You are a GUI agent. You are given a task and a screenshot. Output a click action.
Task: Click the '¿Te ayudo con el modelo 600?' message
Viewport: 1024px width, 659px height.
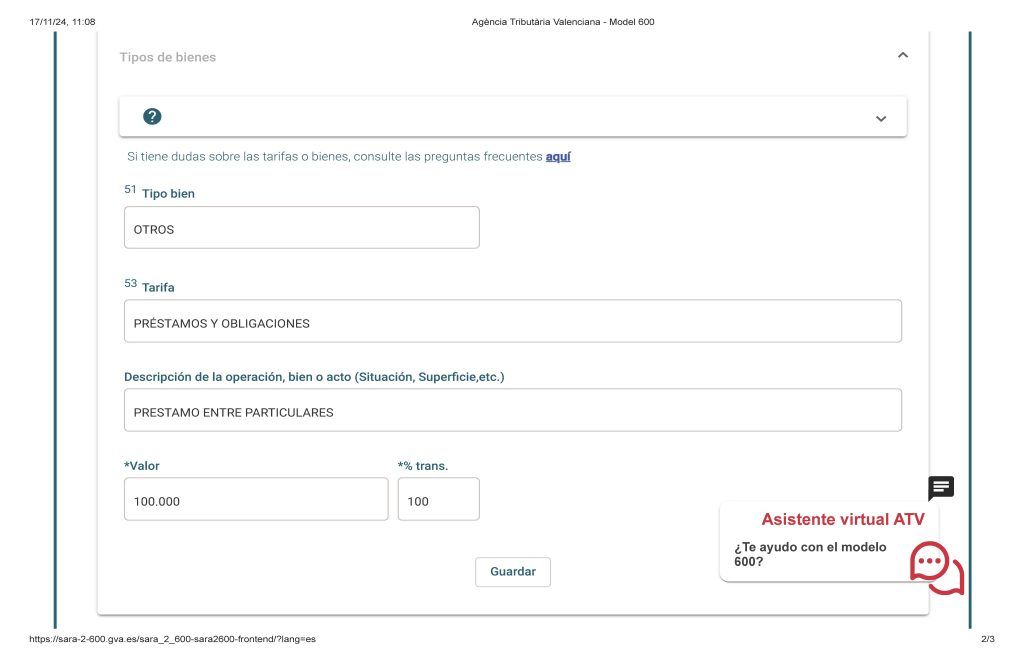point(810,554)
